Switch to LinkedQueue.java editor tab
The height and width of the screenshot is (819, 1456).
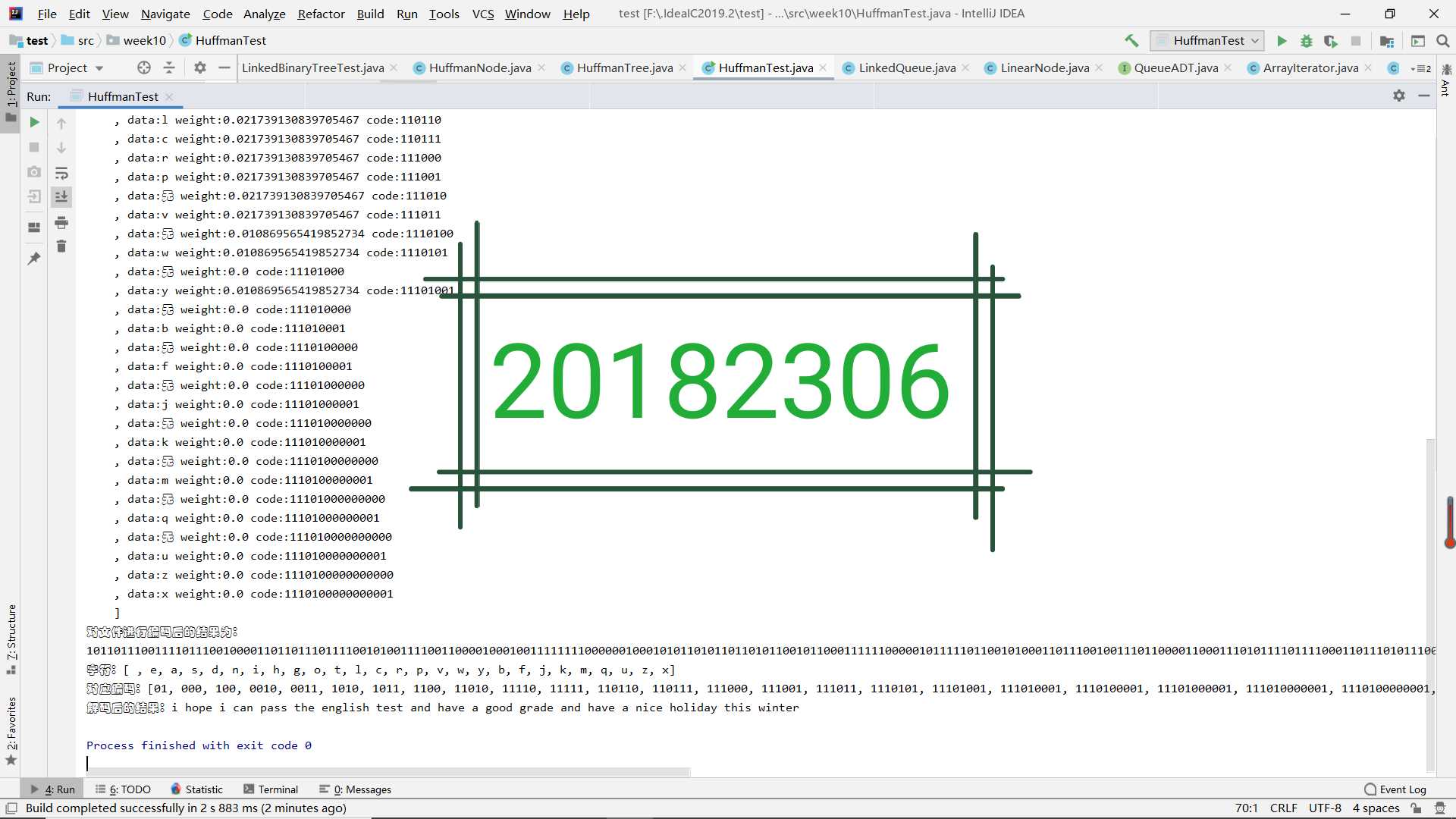coord(907,67)
